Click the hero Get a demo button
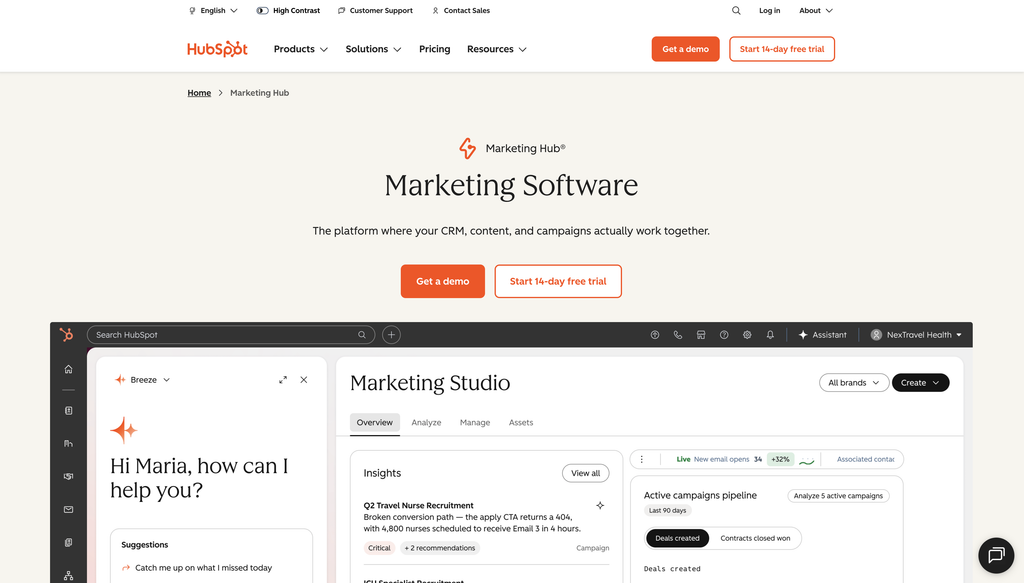Viewport: 1024px width, 583px height. tap(443, 281)
